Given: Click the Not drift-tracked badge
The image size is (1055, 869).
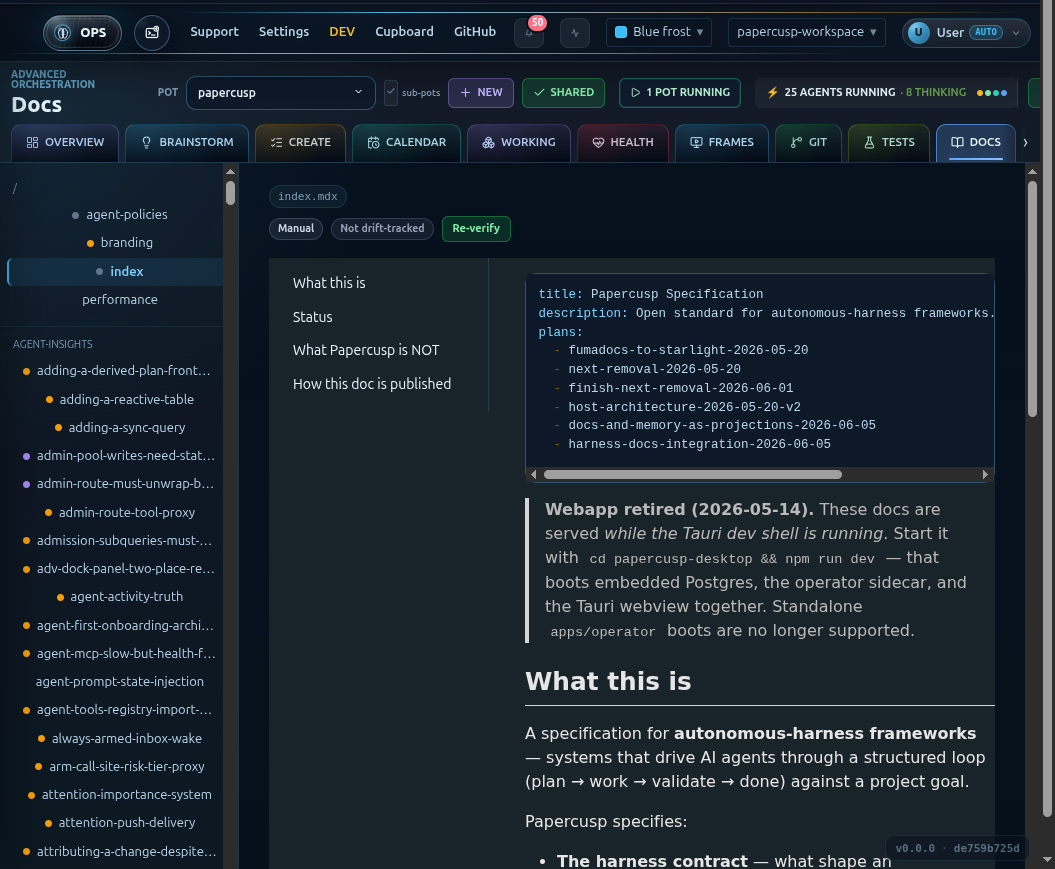Looking at the screenshot, I should [382, 229].
